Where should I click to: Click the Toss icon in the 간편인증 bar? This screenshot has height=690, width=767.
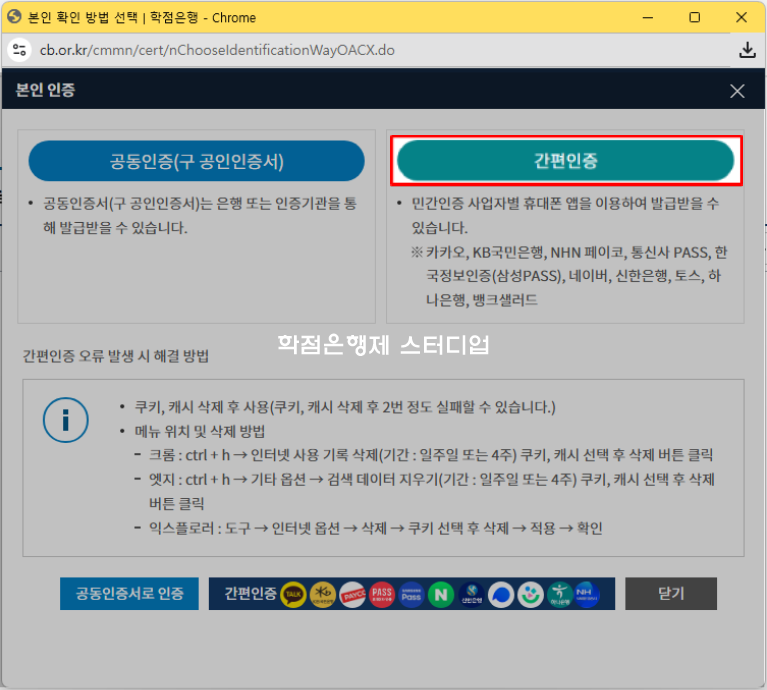click(x=501, y=595)
